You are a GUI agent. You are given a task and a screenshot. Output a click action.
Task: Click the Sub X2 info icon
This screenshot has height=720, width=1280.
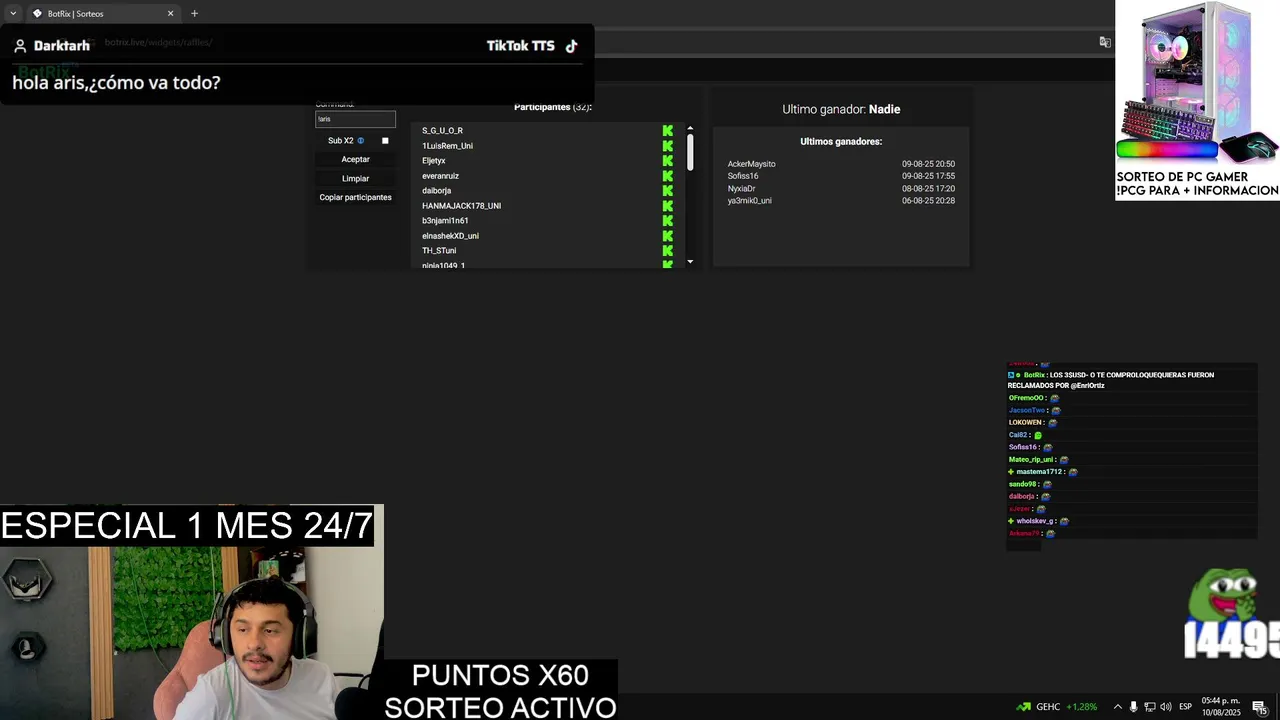361,141
